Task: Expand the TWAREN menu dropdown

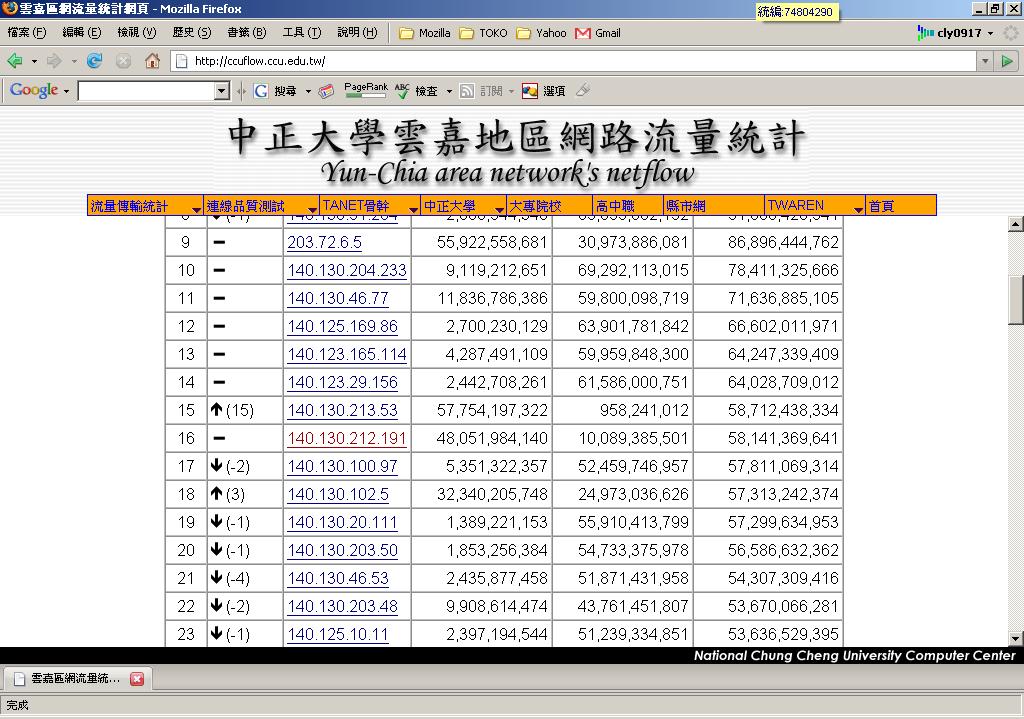Action: click(858, 209)
